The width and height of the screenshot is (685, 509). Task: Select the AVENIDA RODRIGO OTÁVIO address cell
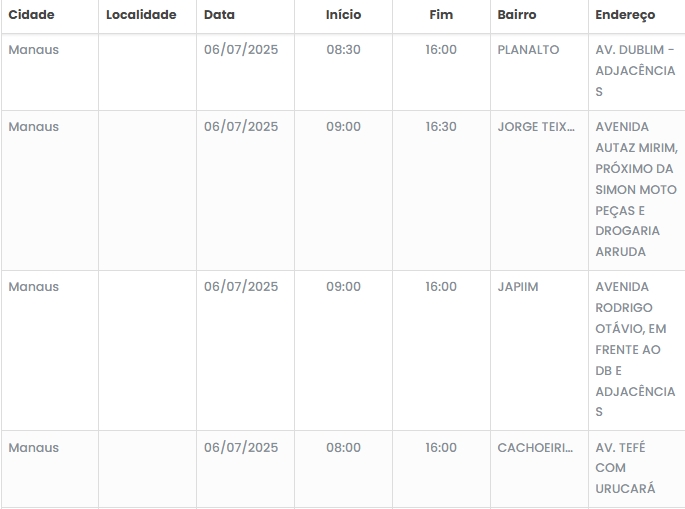click(x=635, y=349)
